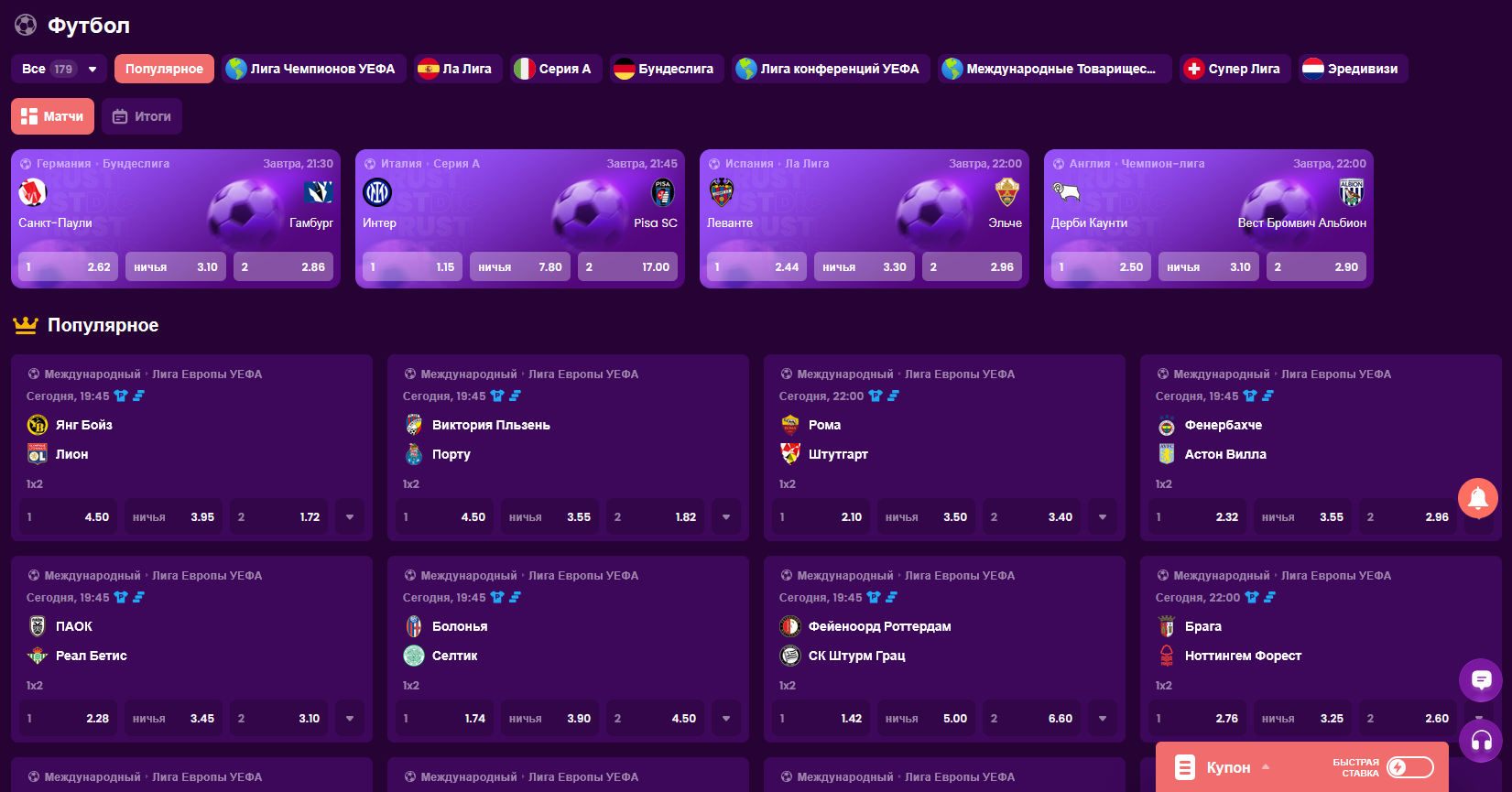The width and height of the screenshot is (1512, 792).
Task: Switch to the Итоги tab
Action: click(142, 116)
